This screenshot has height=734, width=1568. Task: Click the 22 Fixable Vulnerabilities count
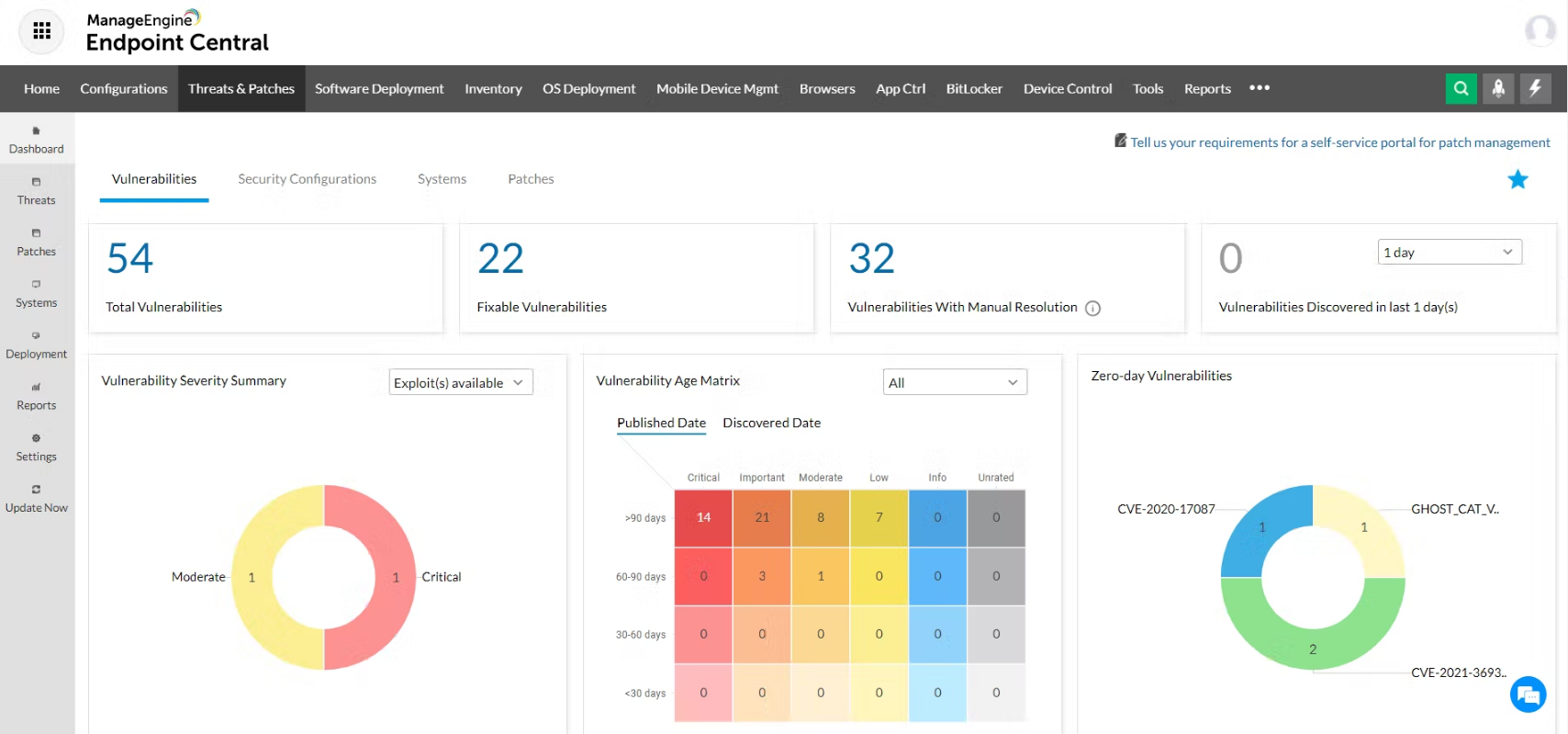point(500,258)
